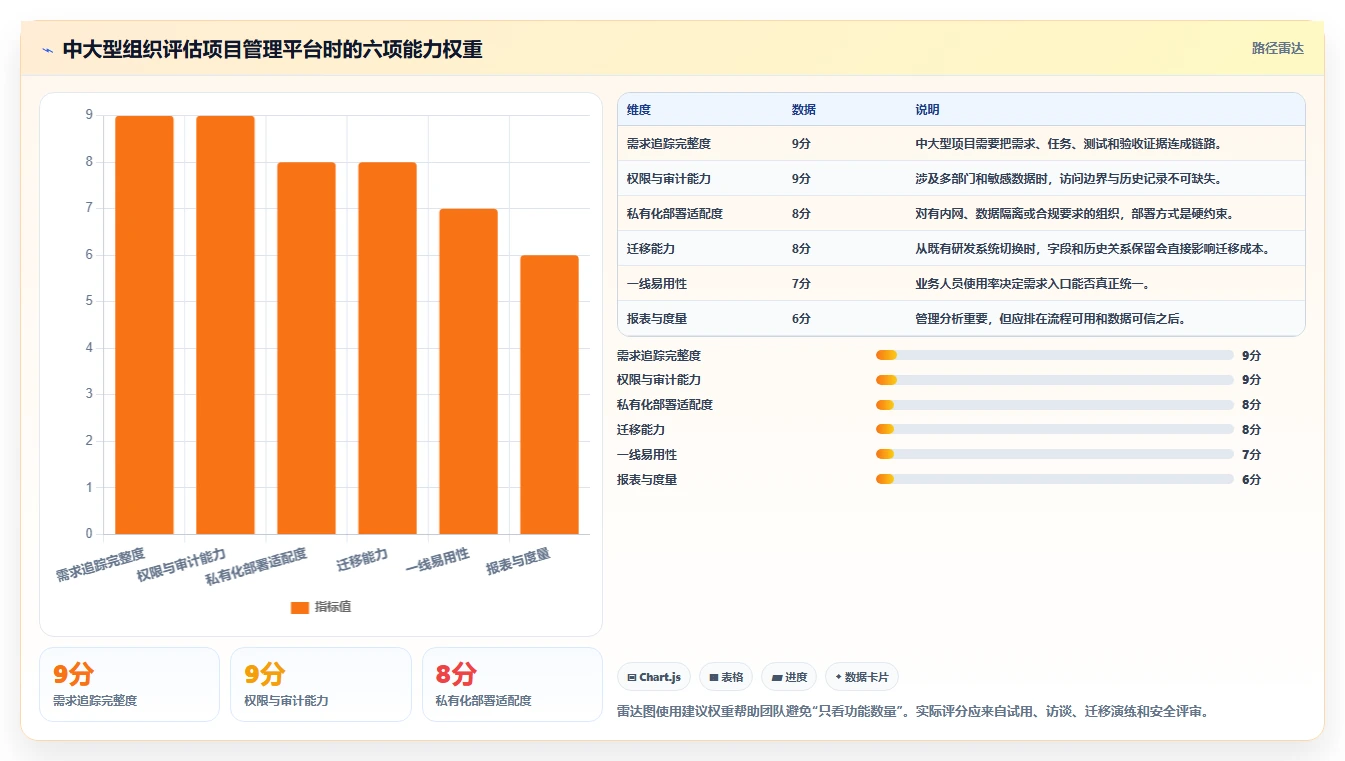Click the 一线易用性 x-axis label
The image size is (1345, 761).
438,561
